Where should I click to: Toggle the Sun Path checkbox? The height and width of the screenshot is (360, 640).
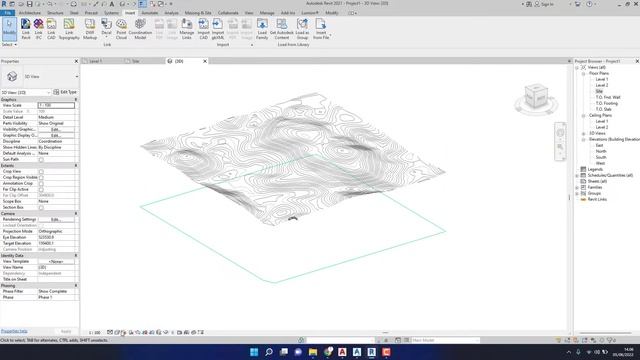pos(41,160)
